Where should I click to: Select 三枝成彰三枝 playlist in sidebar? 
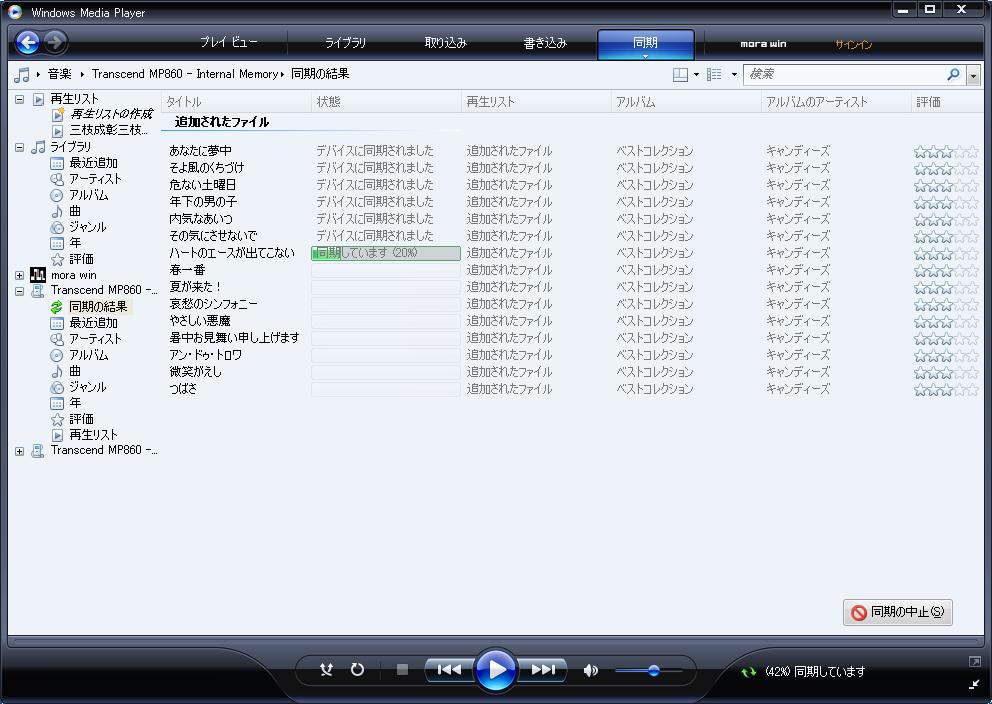coord(108,130)
